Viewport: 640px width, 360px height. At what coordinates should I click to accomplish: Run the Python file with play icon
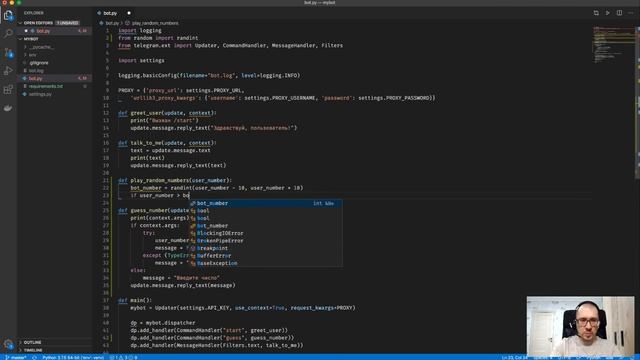[x=608, y=13]
